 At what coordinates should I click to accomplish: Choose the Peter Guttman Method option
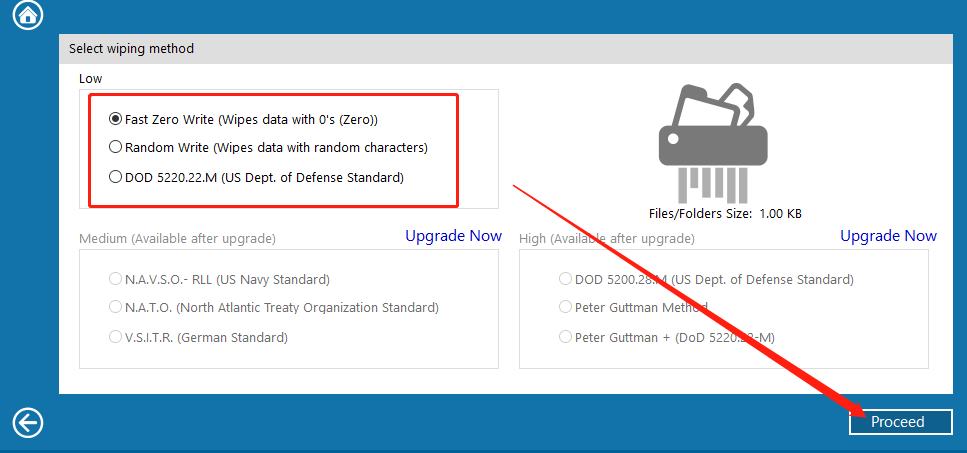633,307
